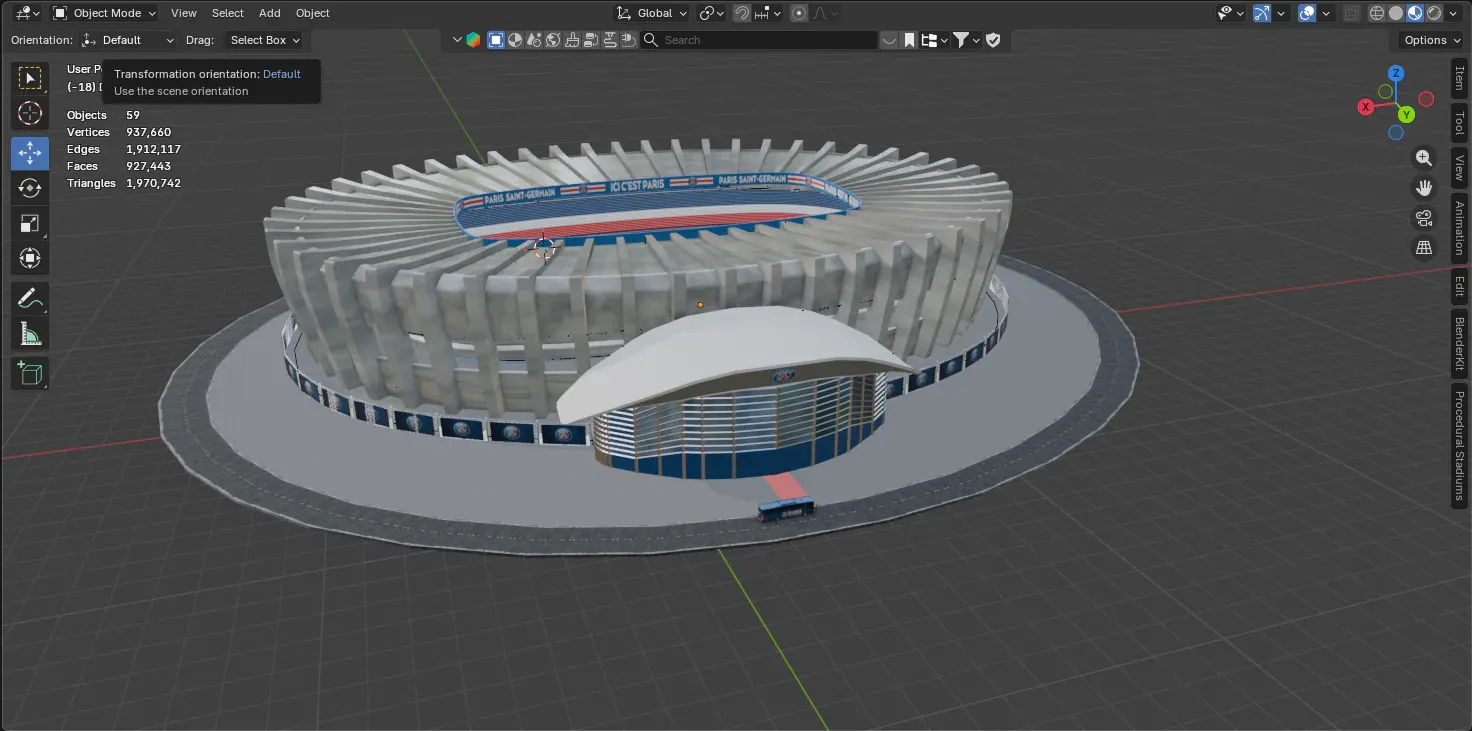
Task: Activate the Transform tool
Action: coord(30,258)
